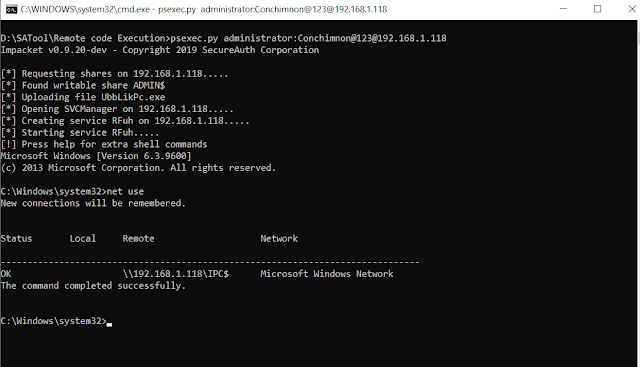This screenshot has height=367, width=640.
Task: Click the Impacket v0.9.20-dev copyright line
Action: click(x=160, y=50)
